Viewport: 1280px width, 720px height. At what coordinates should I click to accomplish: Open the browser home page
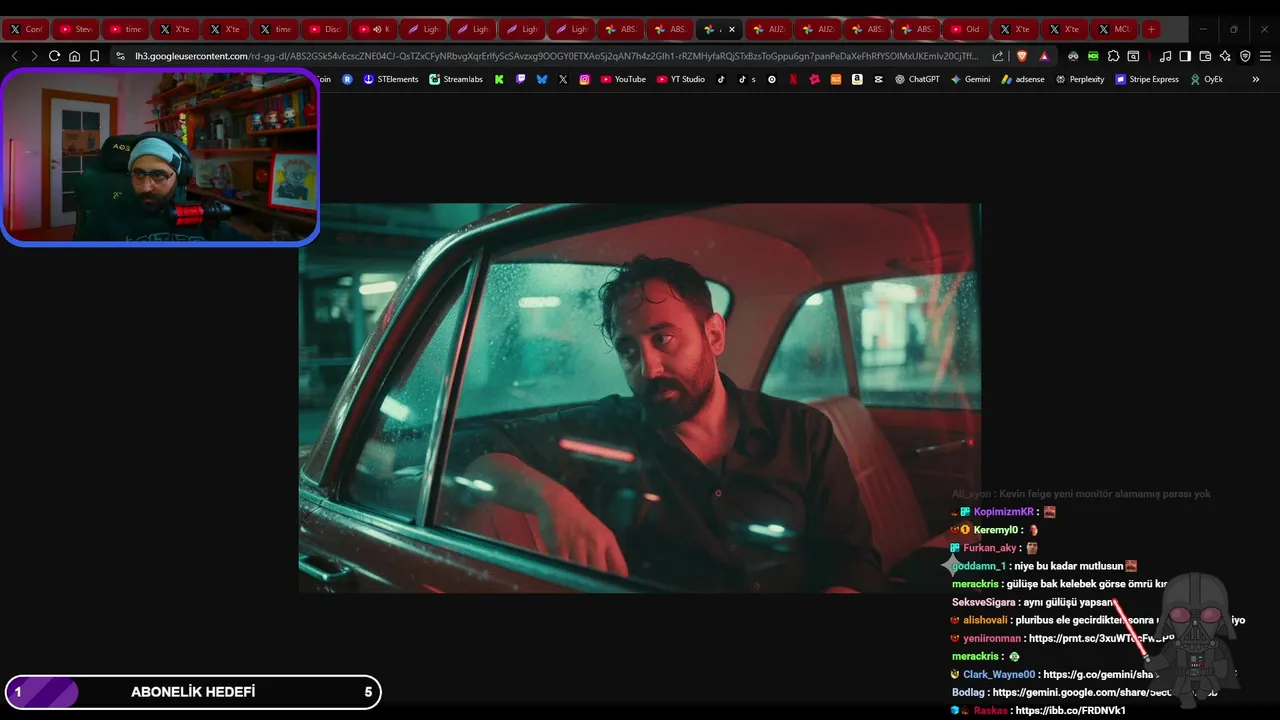[x=74, y=56]
